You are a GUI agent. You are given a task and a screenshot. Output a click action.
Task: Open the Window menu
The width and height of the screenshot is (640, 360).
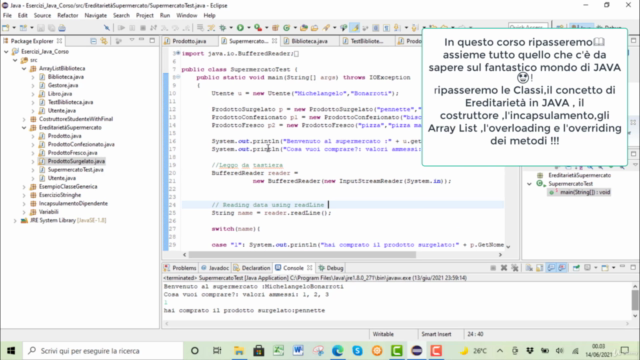(x=187, y=16)
